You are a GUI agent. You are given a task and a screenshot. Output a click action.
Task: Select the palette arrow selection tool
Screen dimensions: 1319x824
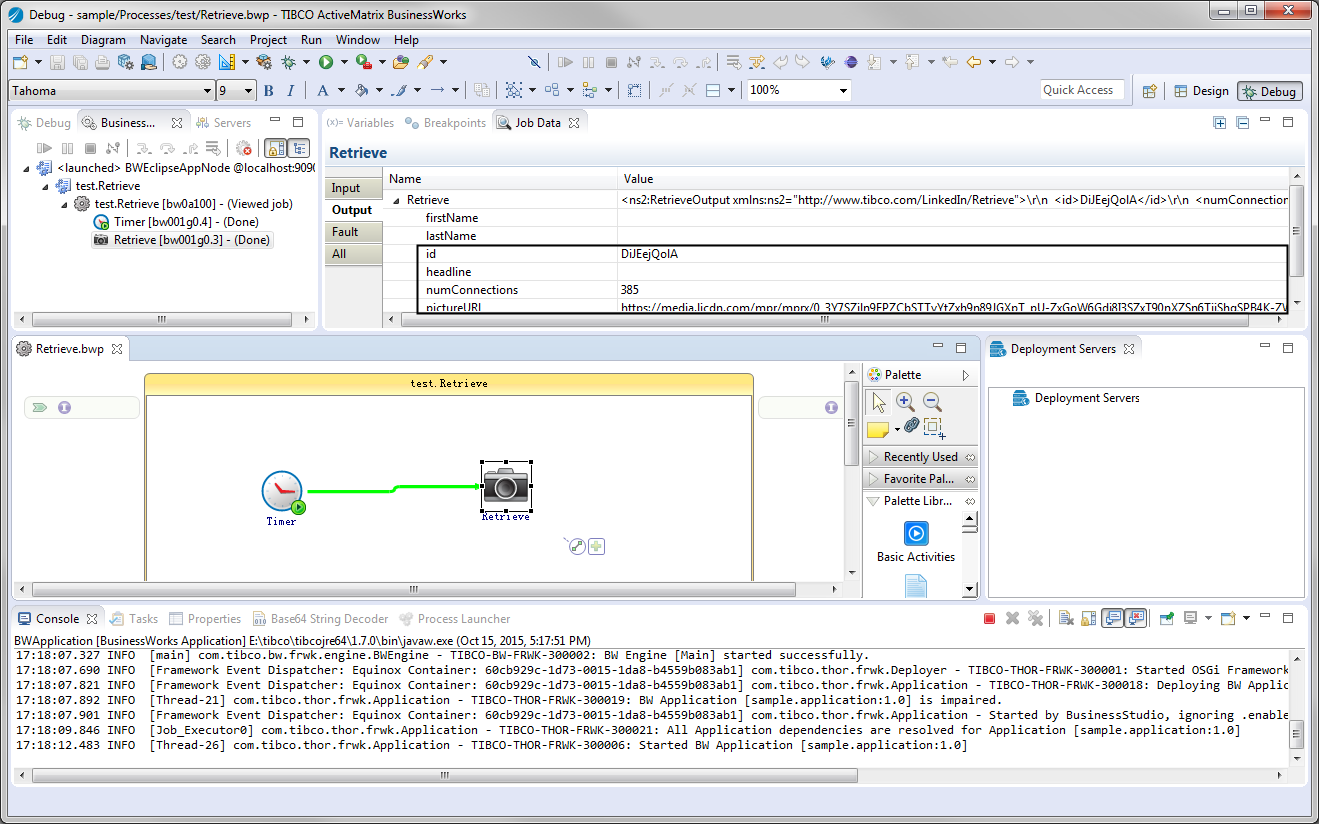(879, 402)
